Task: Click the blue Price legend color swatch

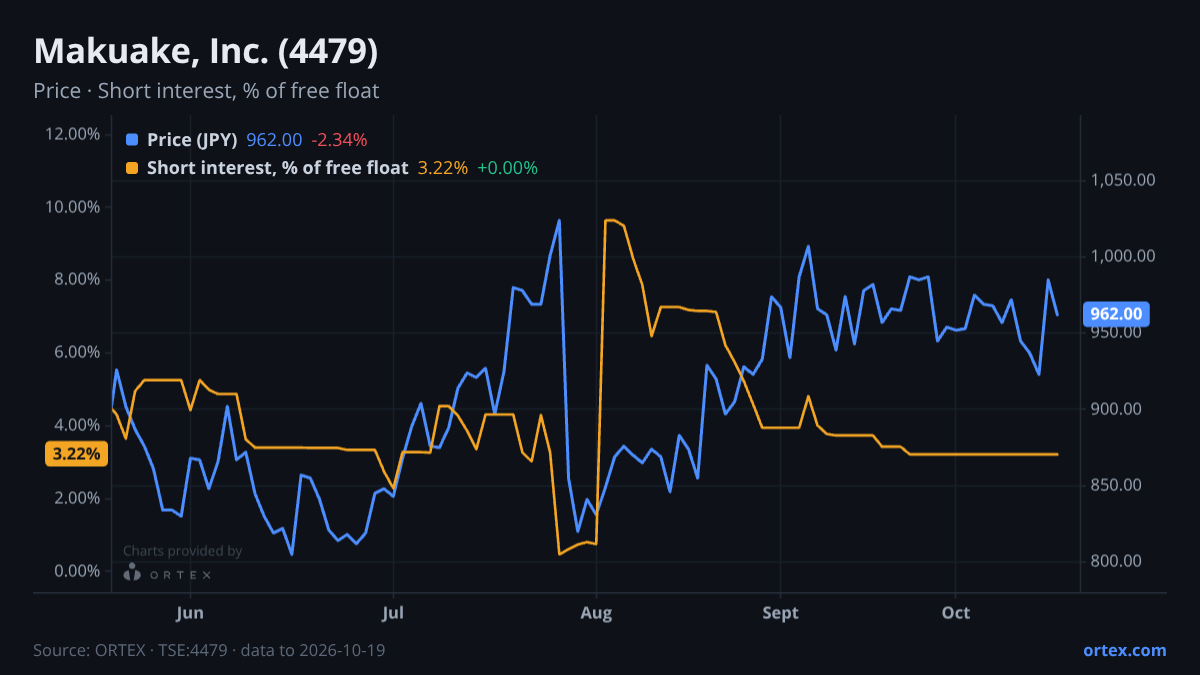Action: click(x=133, y=140)
